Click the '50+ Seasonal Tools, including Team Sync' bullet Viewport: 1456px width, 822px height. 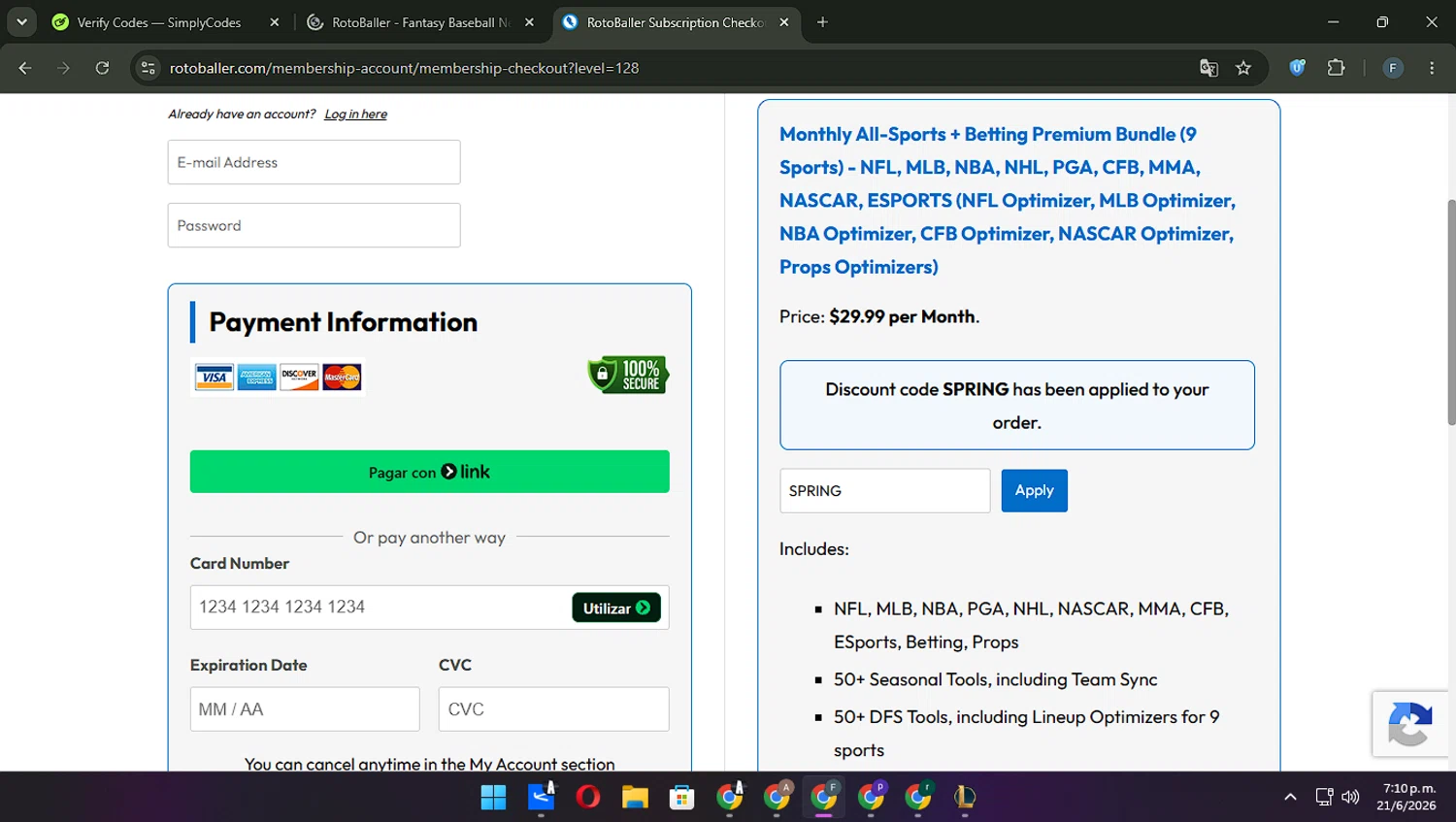click(x=996, y=679)
